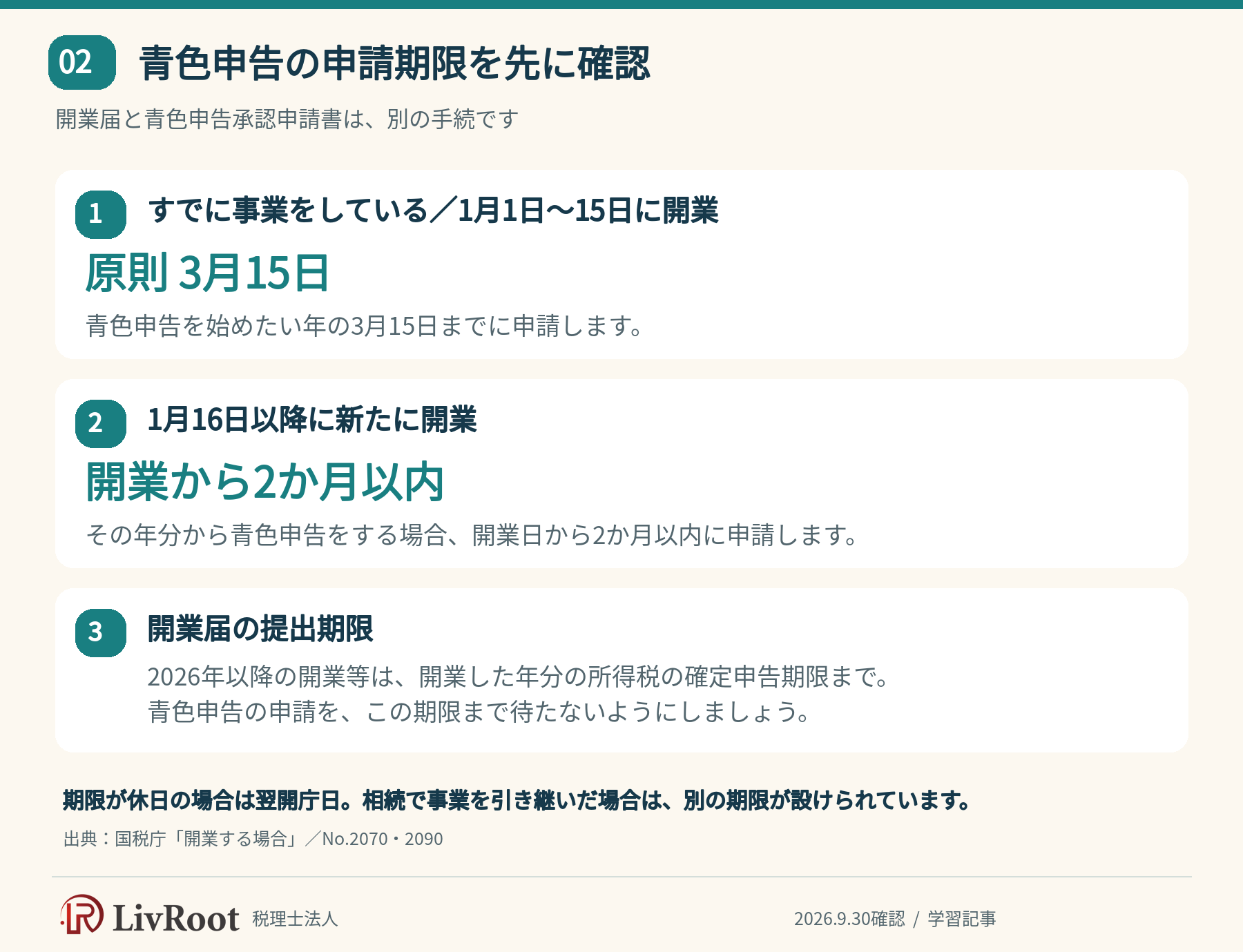Click the teal text "原則 3月15日"

click(x=207, y=273)
